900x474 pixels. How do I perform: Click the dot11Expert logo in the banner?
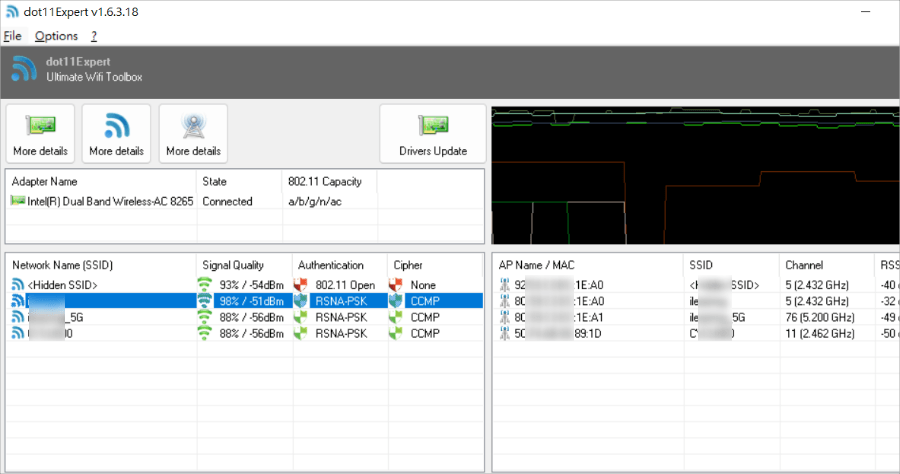(x=24, y=68)
